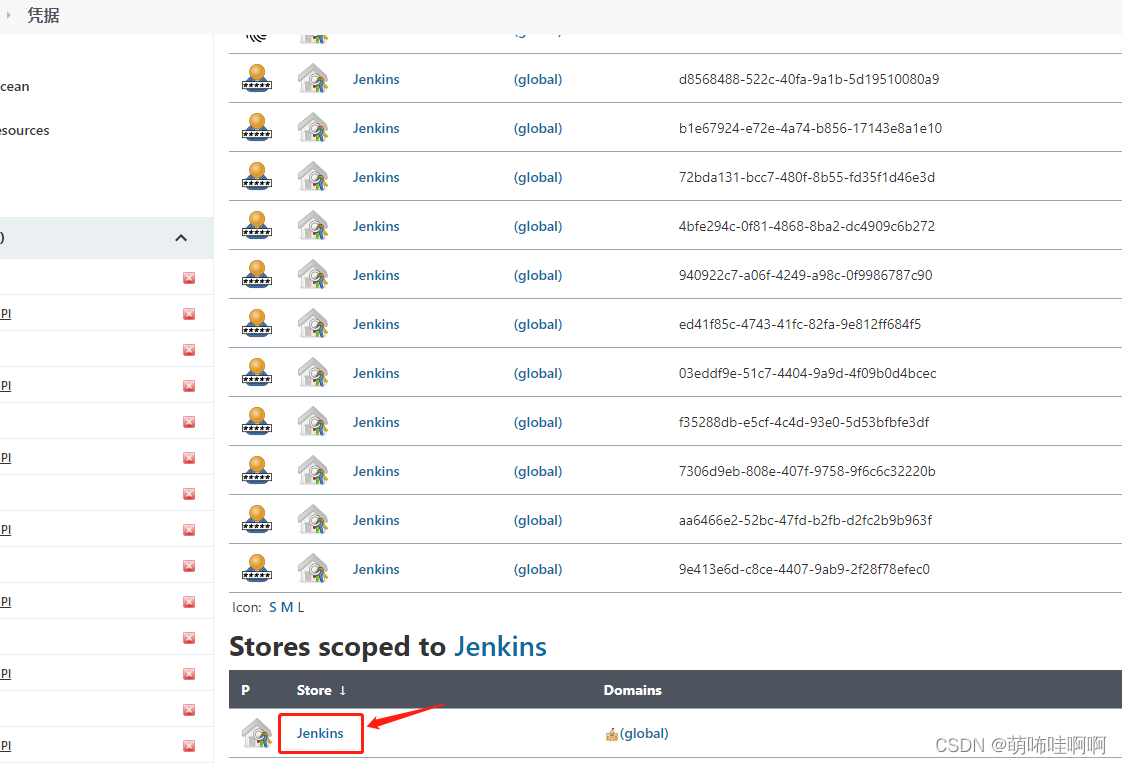Open (global) domain link for 4bfe294c-0f81 row
The width and height of the screenshot is (1122, 764).
pyautogui.click(x=538, y=226)
